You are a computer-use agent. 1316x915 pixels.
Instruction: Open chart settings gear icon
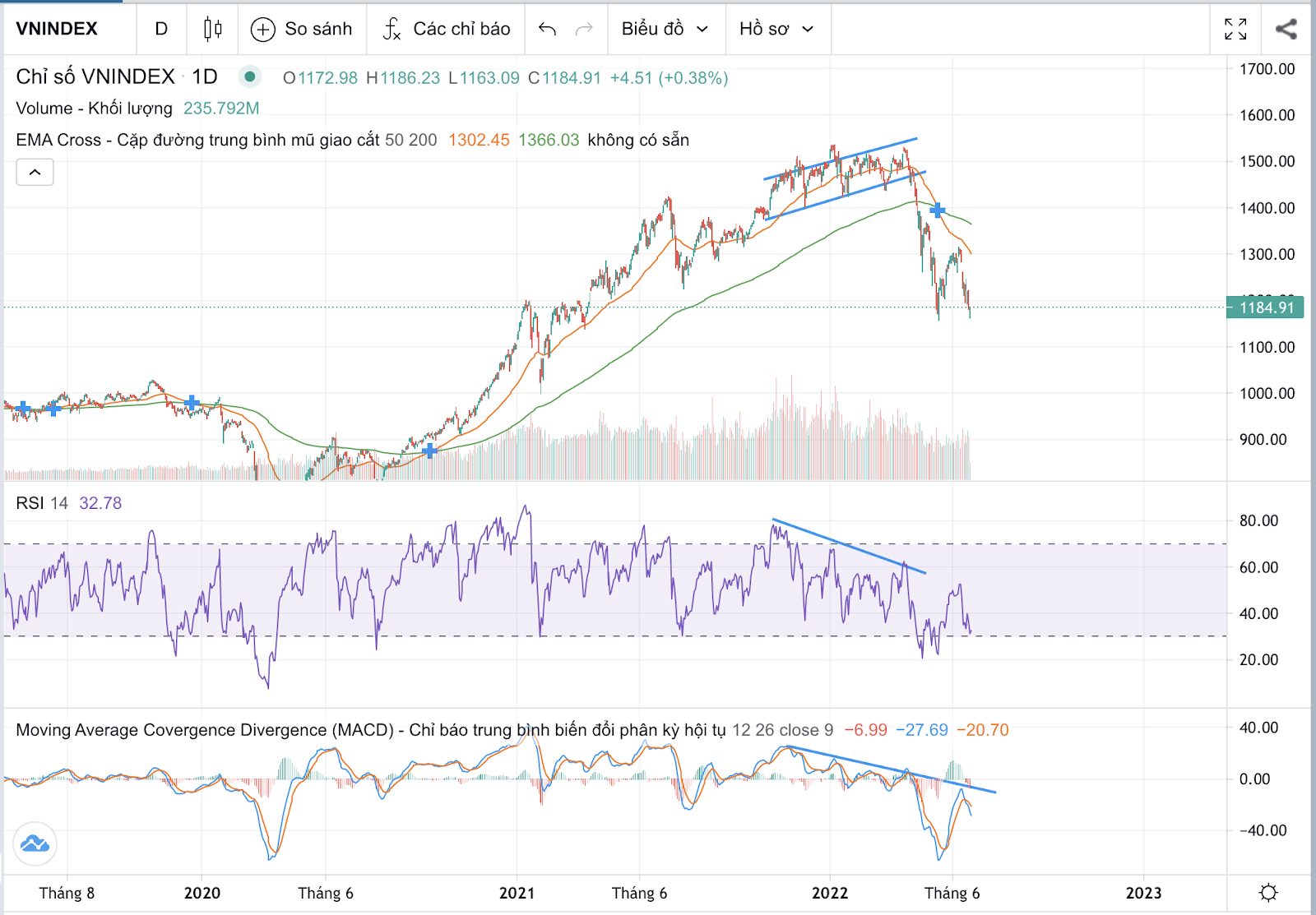coord(1268,893)
